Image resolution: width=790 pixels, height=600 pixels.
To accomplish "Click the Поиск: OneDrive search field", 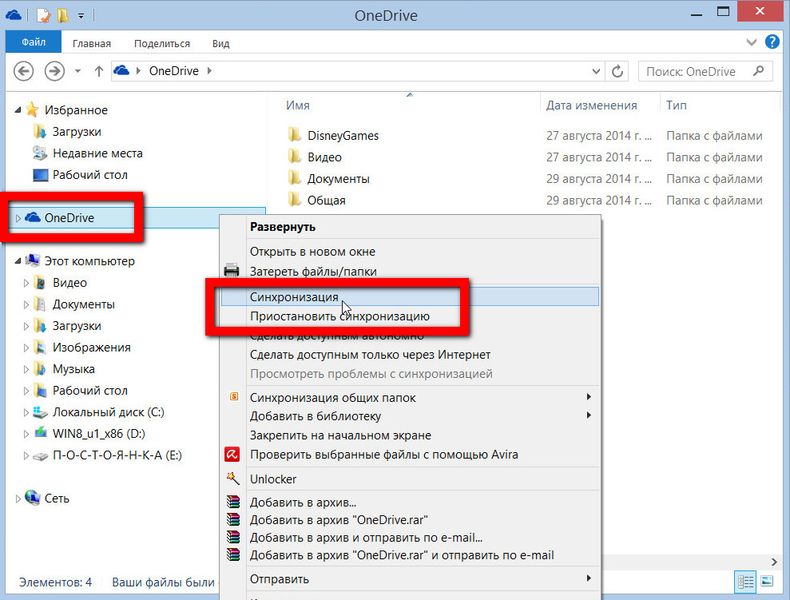I will (x=705, y=71).
